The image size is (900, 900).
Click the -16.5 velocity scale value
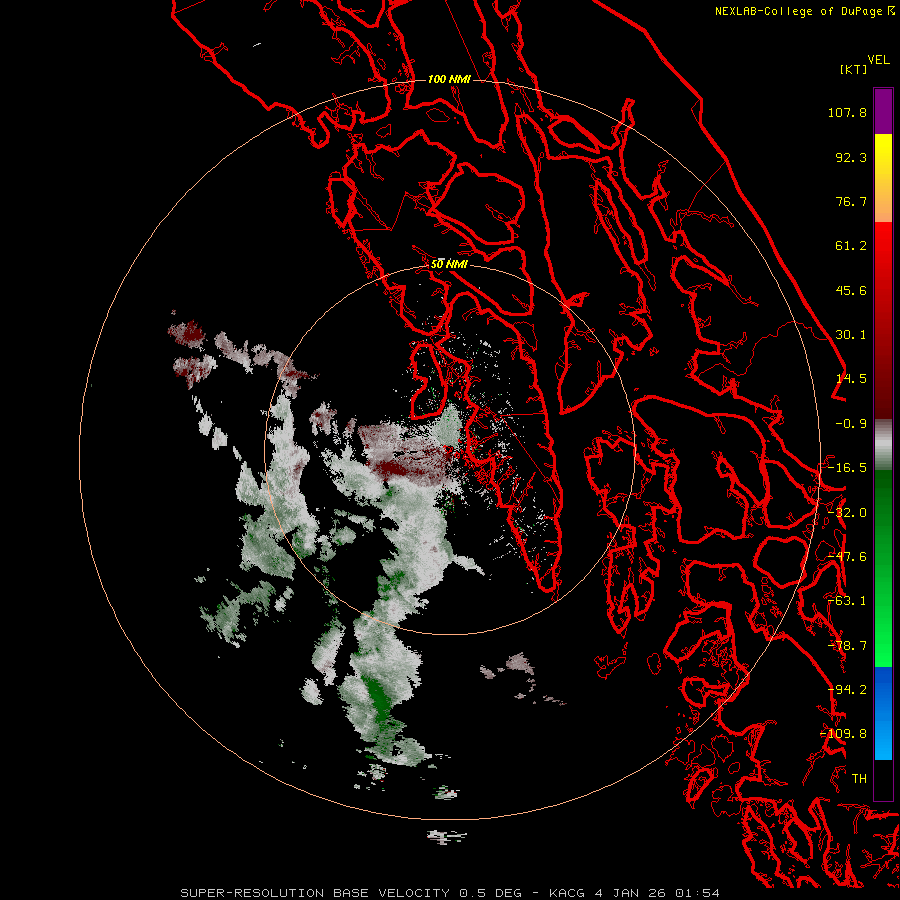(847, 468)
